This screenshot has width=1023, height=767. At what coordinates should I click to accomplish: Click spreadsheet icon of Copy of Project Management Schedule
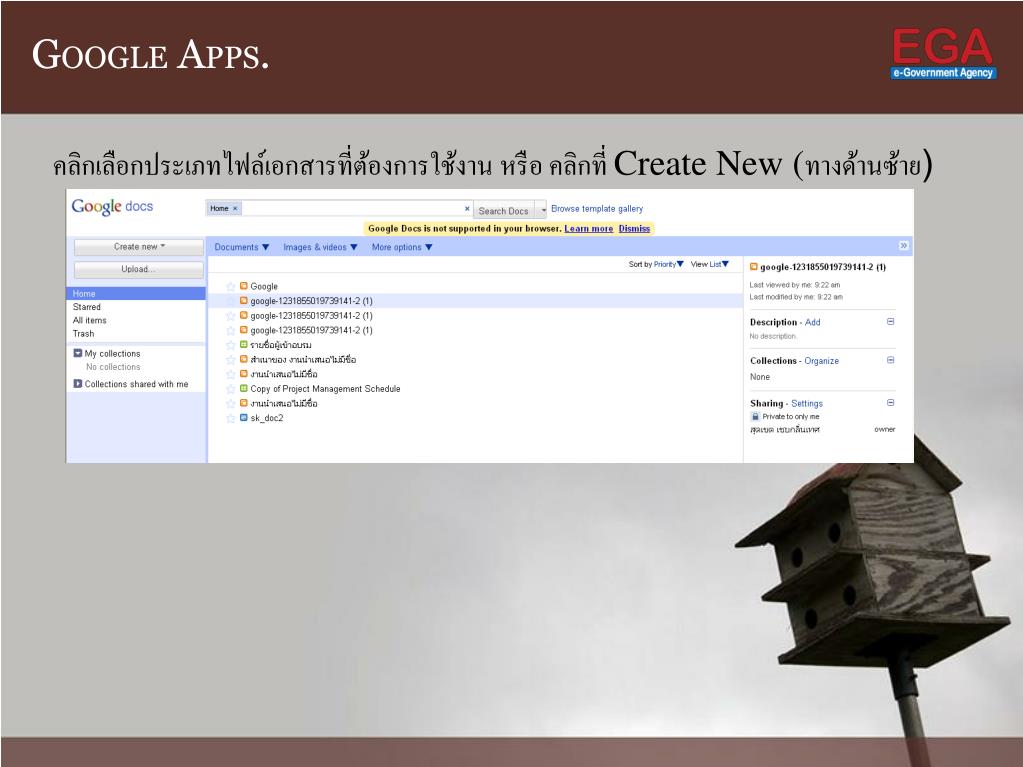(x=244, y=389)
